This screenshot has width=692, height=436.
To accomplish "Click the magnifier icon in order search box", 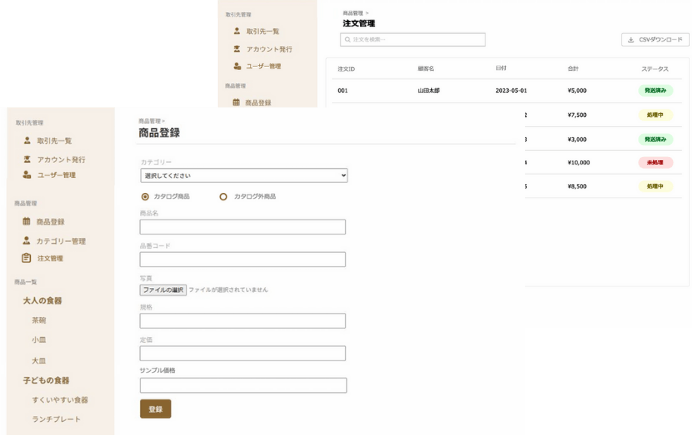I will [346, 40].
